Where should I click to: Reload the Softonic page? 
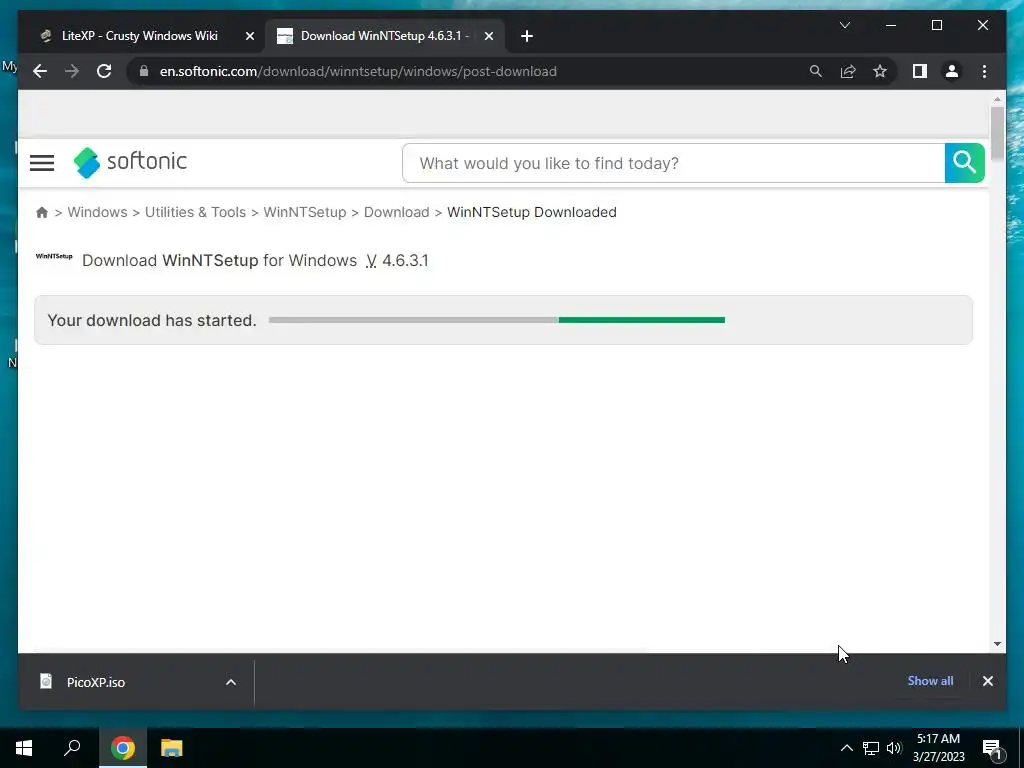[x=104, y=71]
